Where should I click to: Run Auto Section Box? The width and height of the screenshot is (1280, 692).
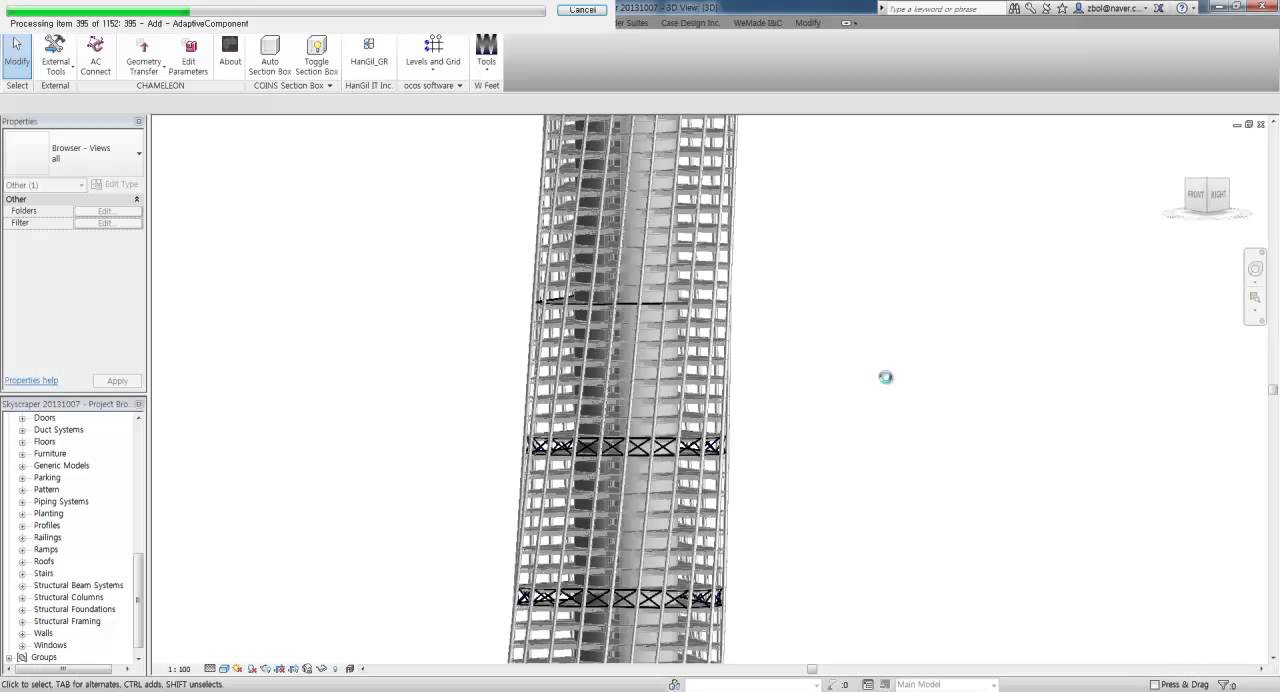click(270, 56)
